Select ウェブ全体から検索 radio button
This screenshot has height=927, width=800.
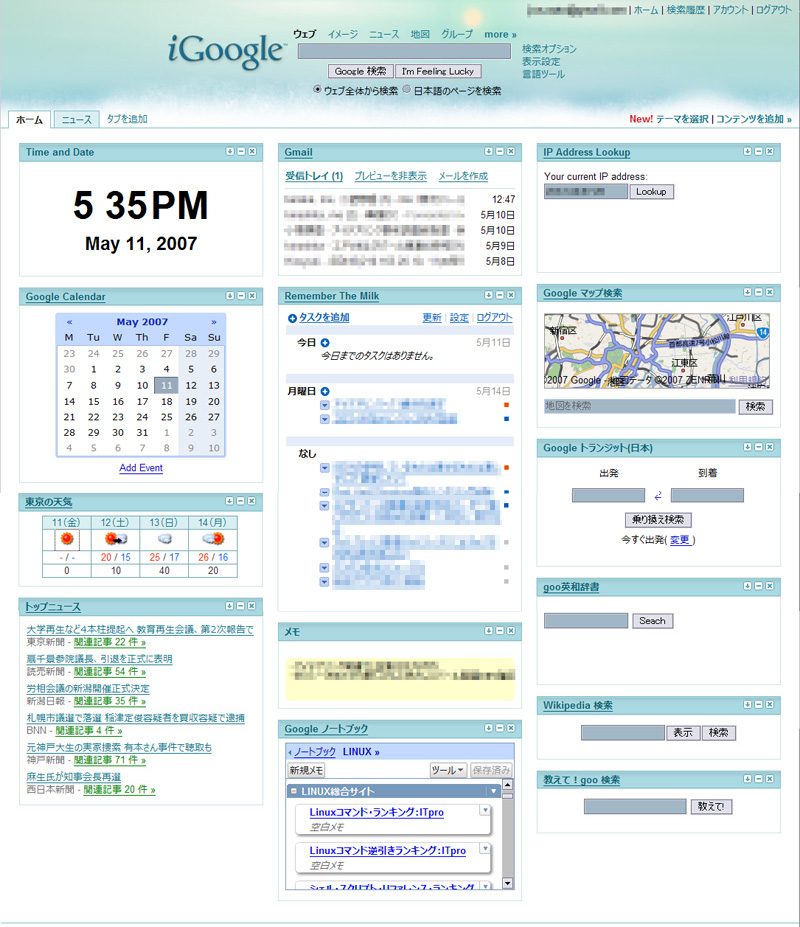[x=318, y=90]
